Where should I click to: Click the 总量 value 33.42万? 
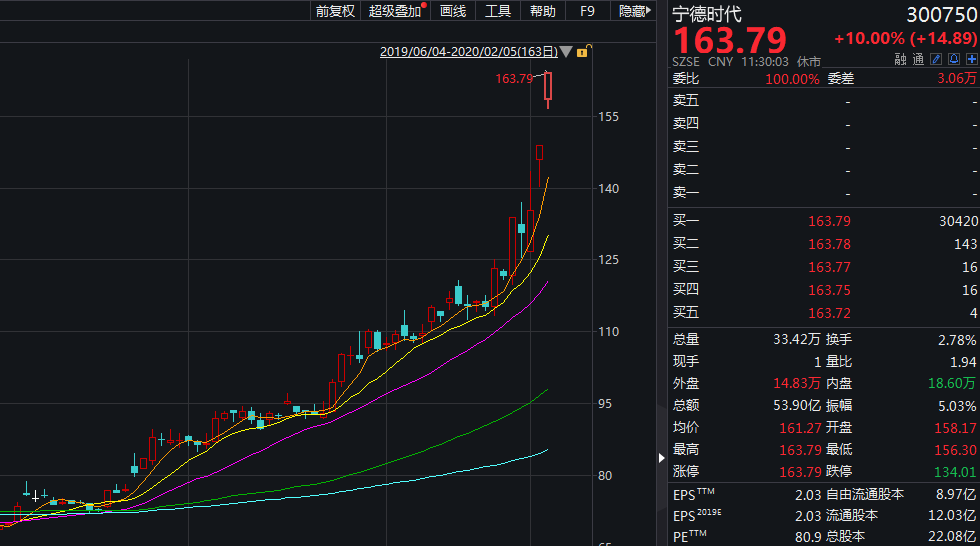[796, 339]
